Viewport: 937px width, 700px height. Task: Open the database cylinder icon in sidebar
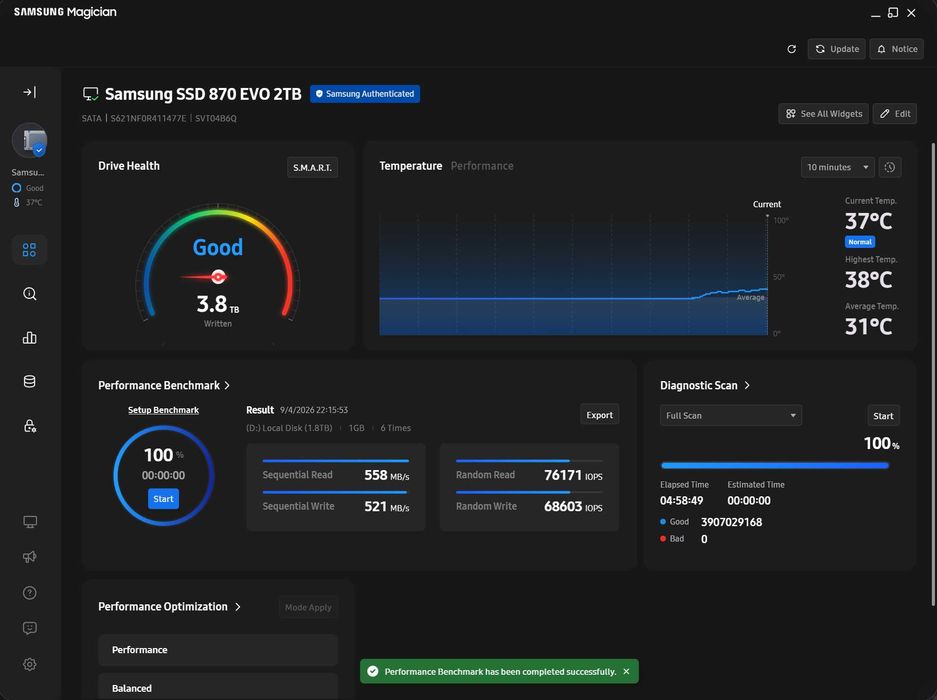pyautogui.click(x=29, y=381)
